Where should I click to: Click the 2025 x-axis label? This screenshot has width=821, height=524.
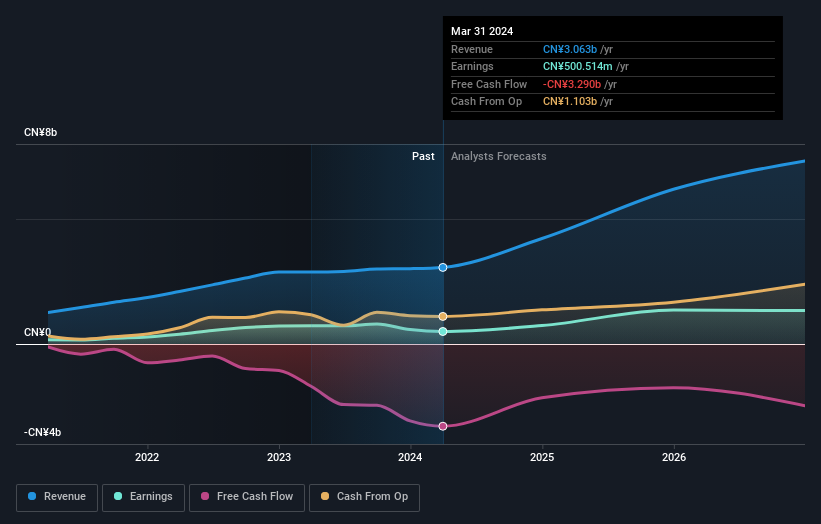tap(542, 457)
